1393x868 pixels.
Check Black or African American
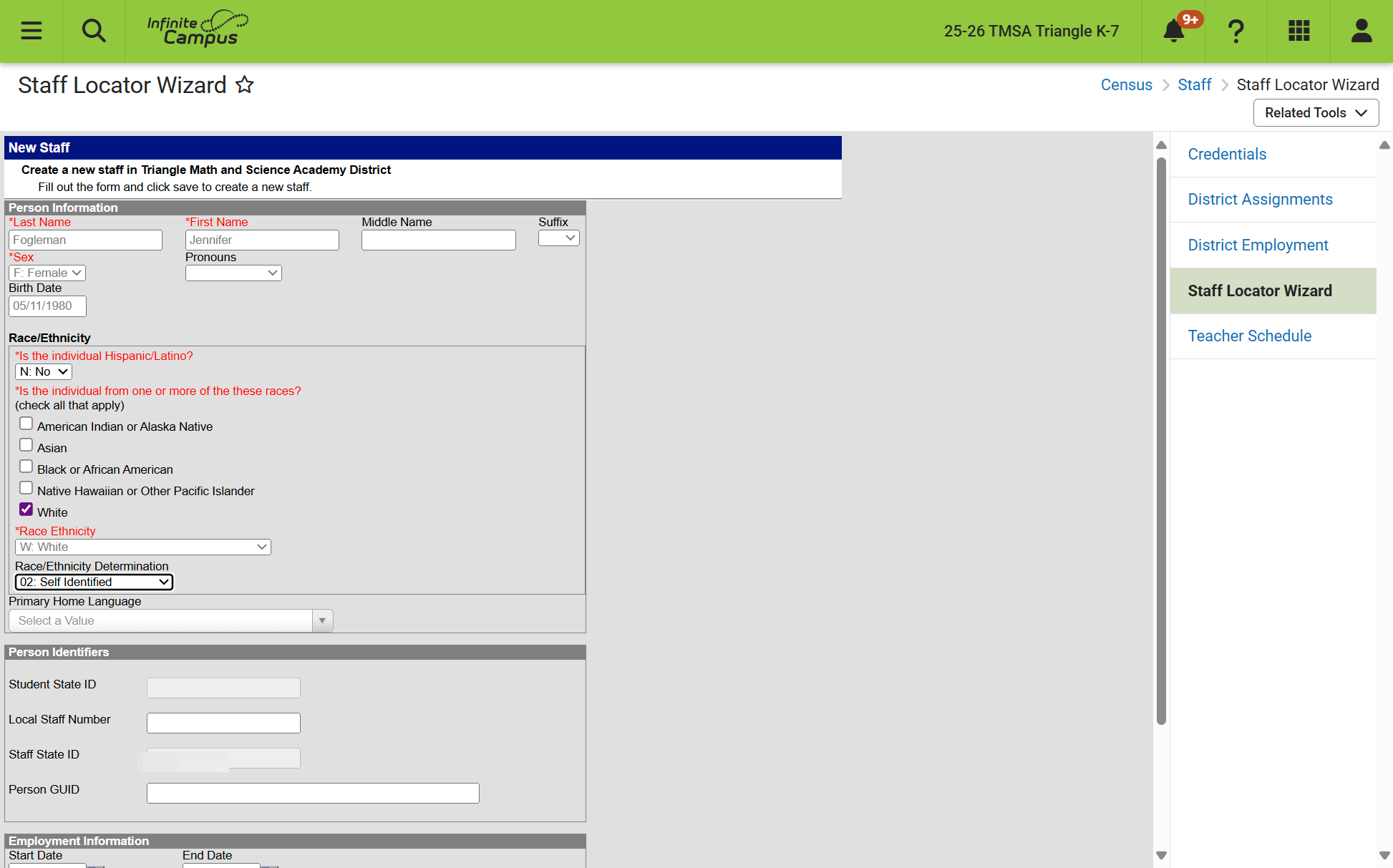(26, 467)
